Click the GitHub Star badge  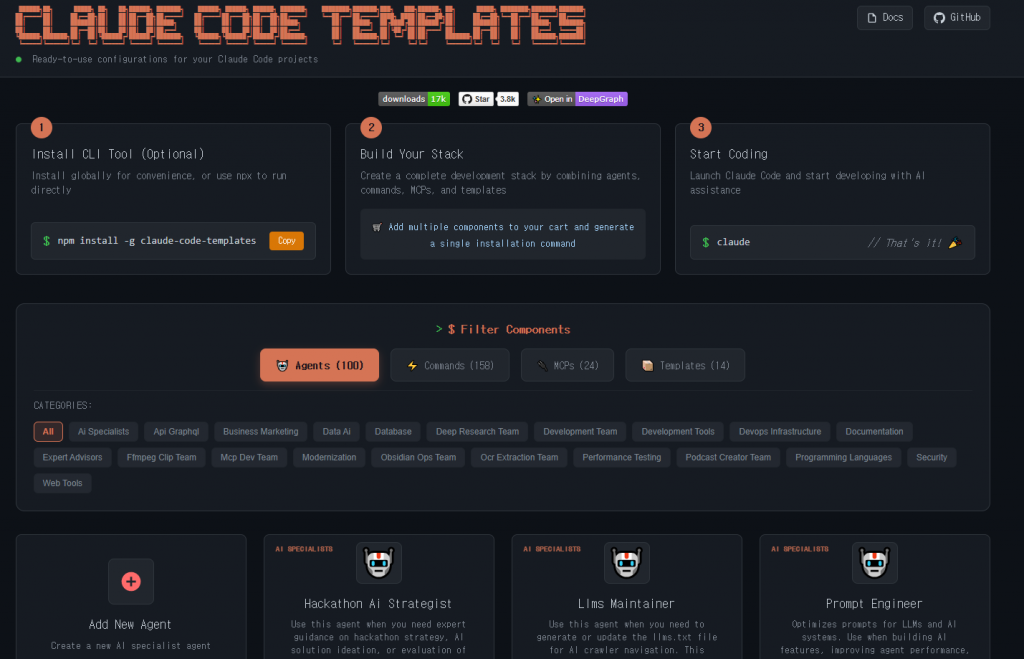pos(475,99)
